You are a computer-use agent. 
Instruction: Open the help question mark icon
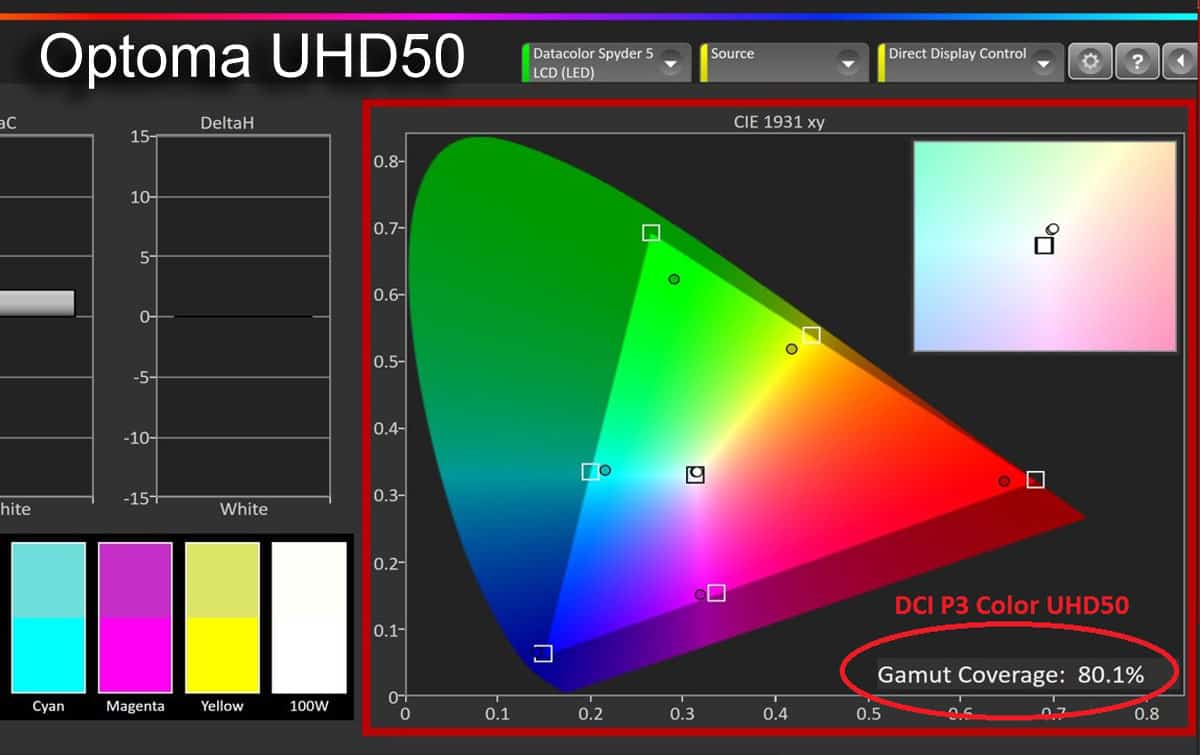click(x=1136, y=62)
